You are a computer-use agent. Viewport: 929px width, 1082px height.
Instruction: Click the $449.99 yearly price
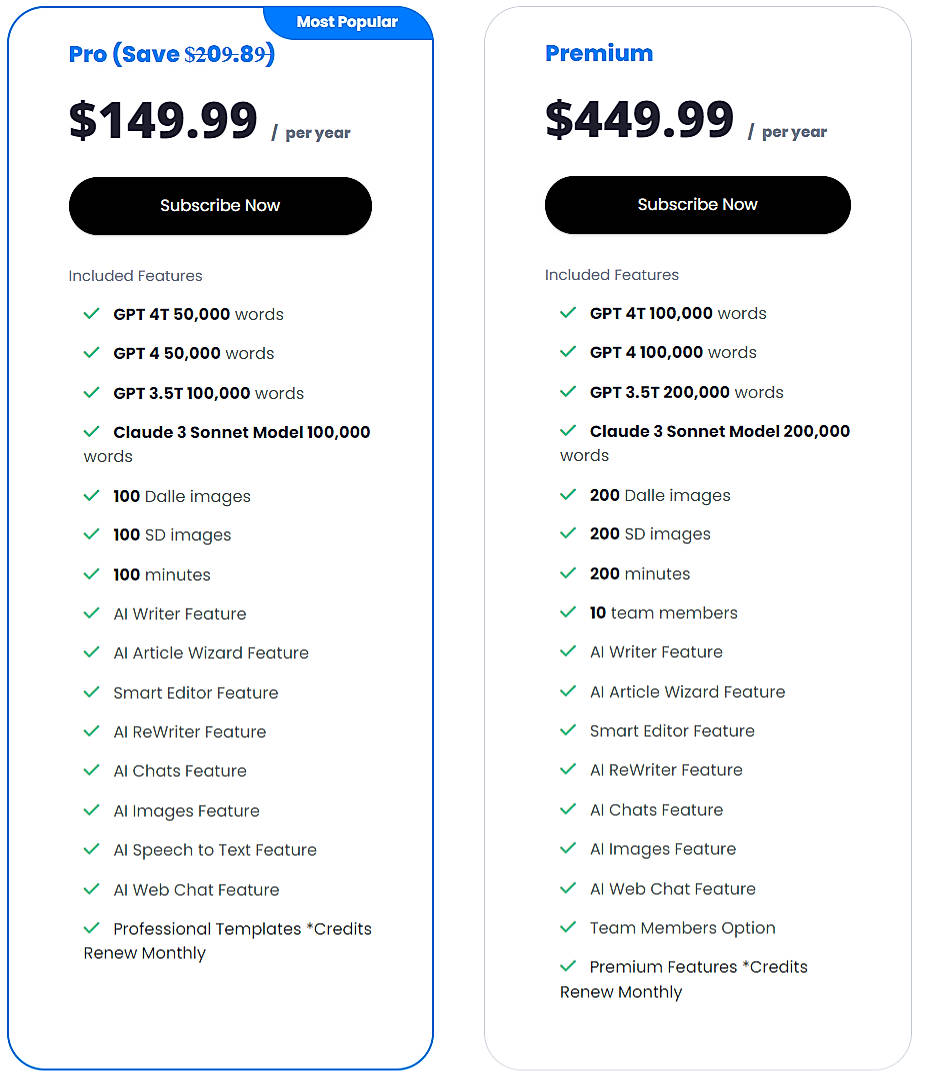coord(638,119)
